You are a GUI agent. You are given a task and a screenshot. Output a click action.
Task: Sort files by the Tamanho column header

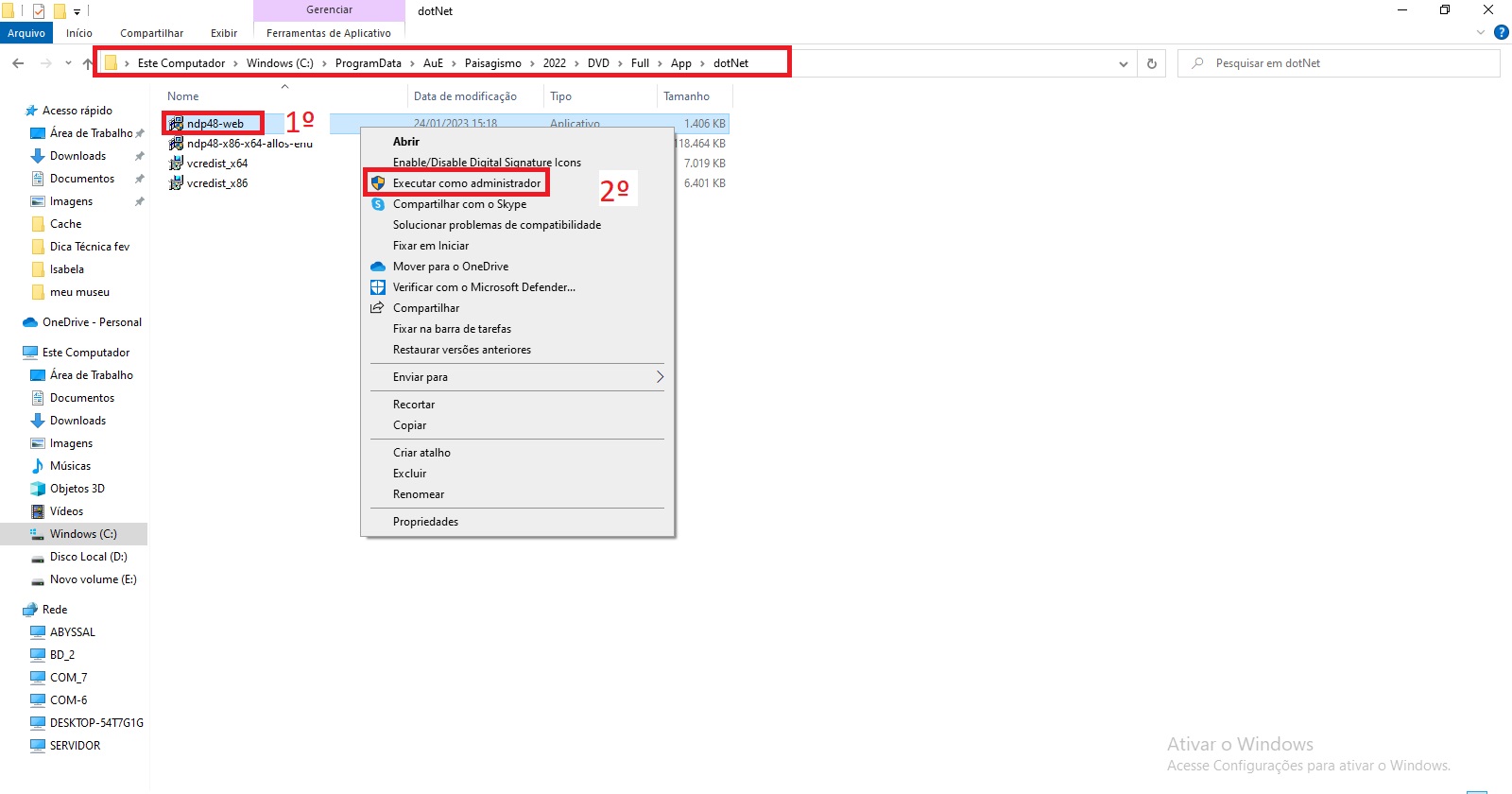(686, 96)
